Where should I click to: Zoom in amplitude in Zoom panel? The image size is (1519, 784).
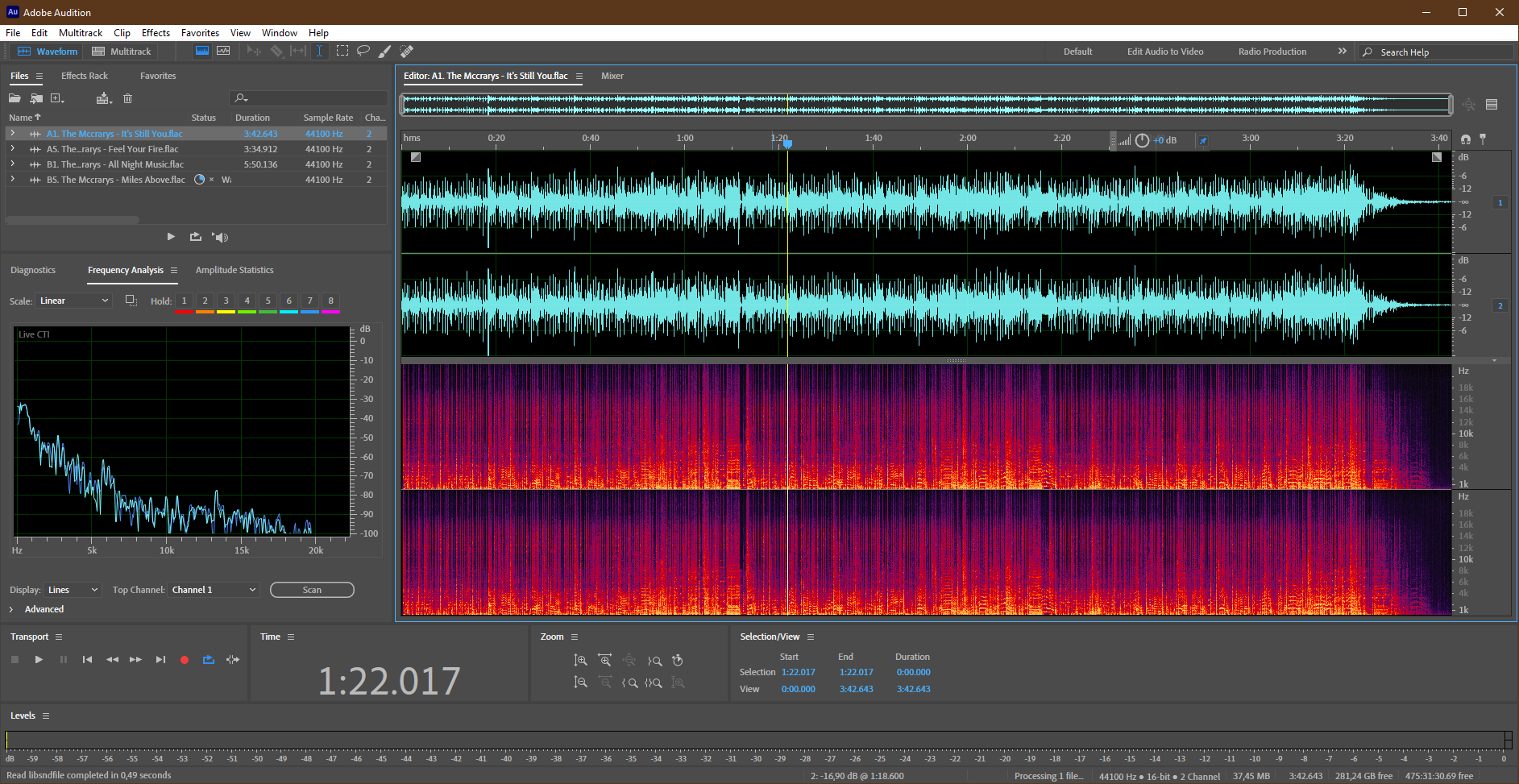point(580,660)
